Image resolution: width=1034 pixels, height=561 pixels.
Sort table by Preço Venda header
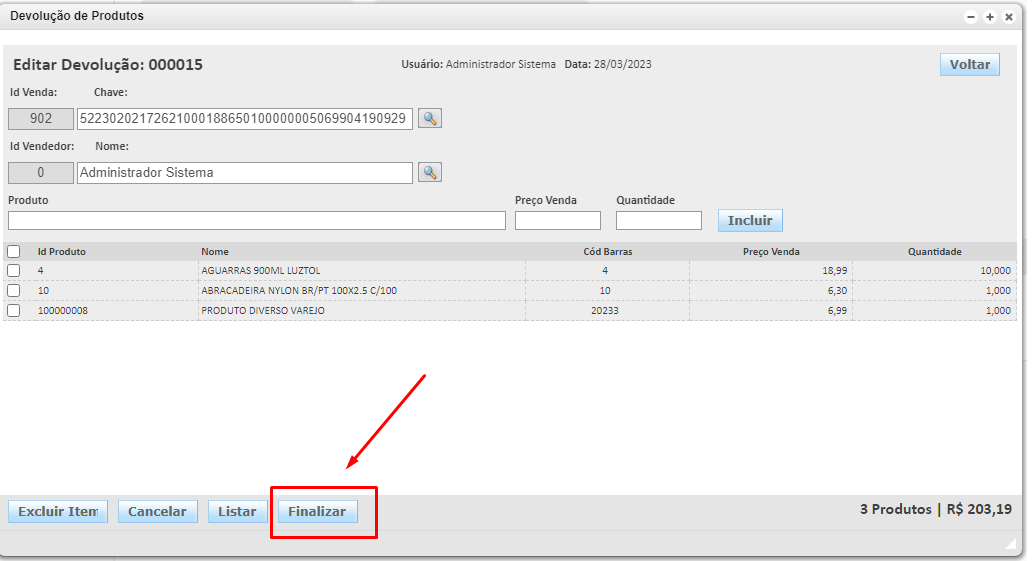pos(770,252)
